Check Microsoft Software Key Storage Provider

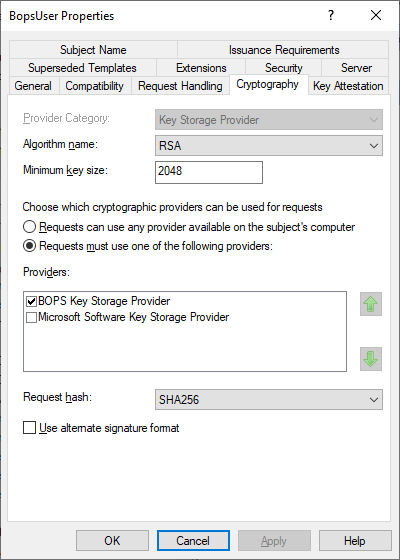(31, 317)
